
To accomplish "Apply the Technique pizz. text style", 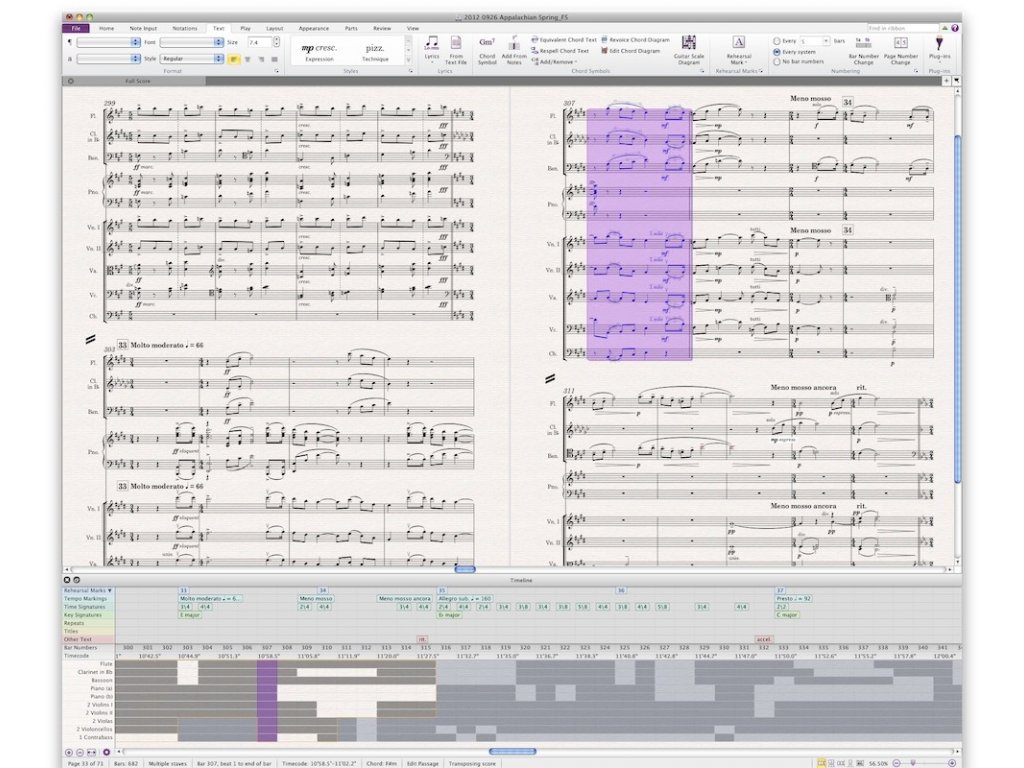I will click(x=375, y=51).
